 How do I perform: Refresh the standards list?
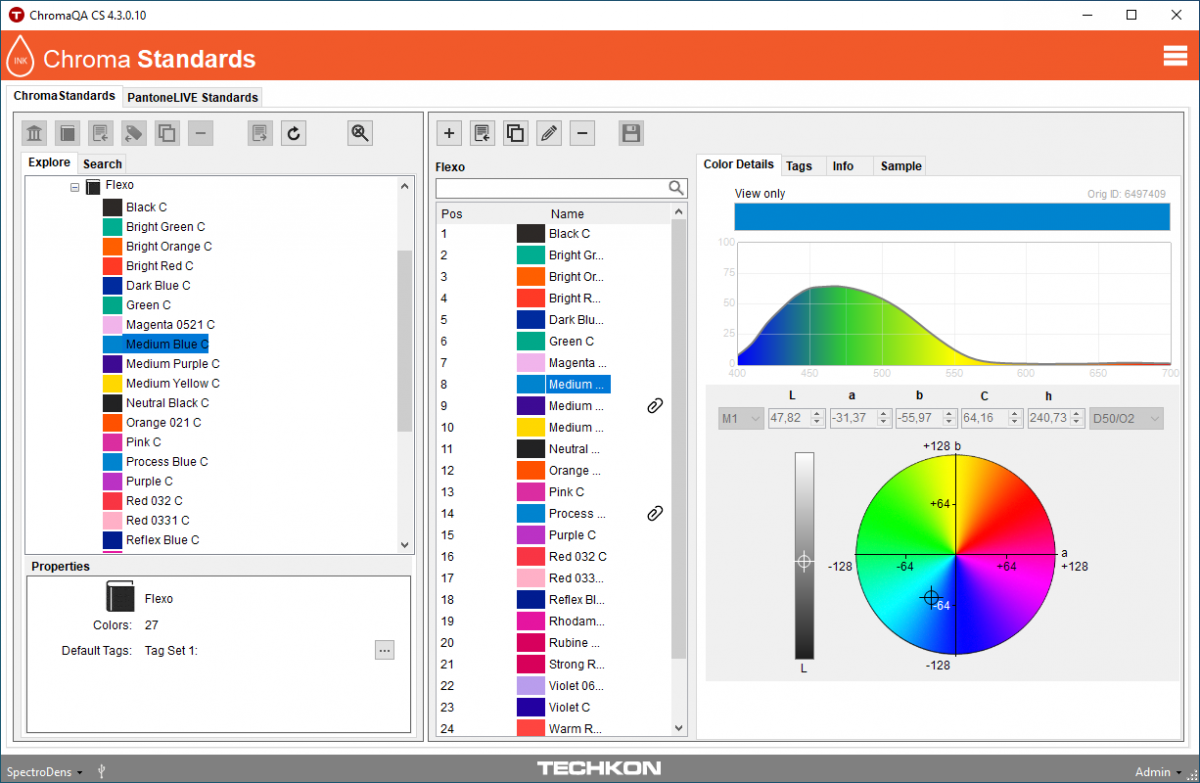[293, 132]
